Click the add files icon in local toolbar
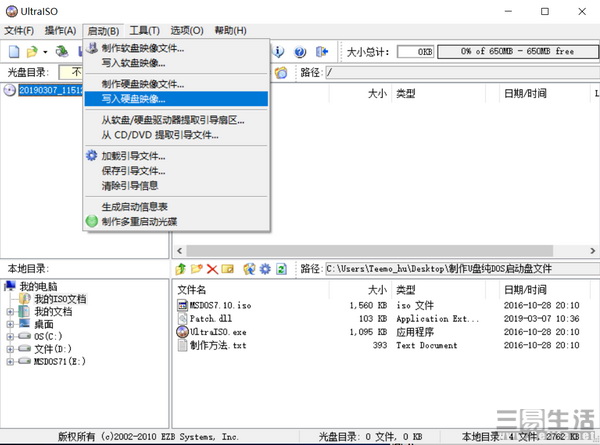Viewport: 600px width, 445px height. [249, 269]
